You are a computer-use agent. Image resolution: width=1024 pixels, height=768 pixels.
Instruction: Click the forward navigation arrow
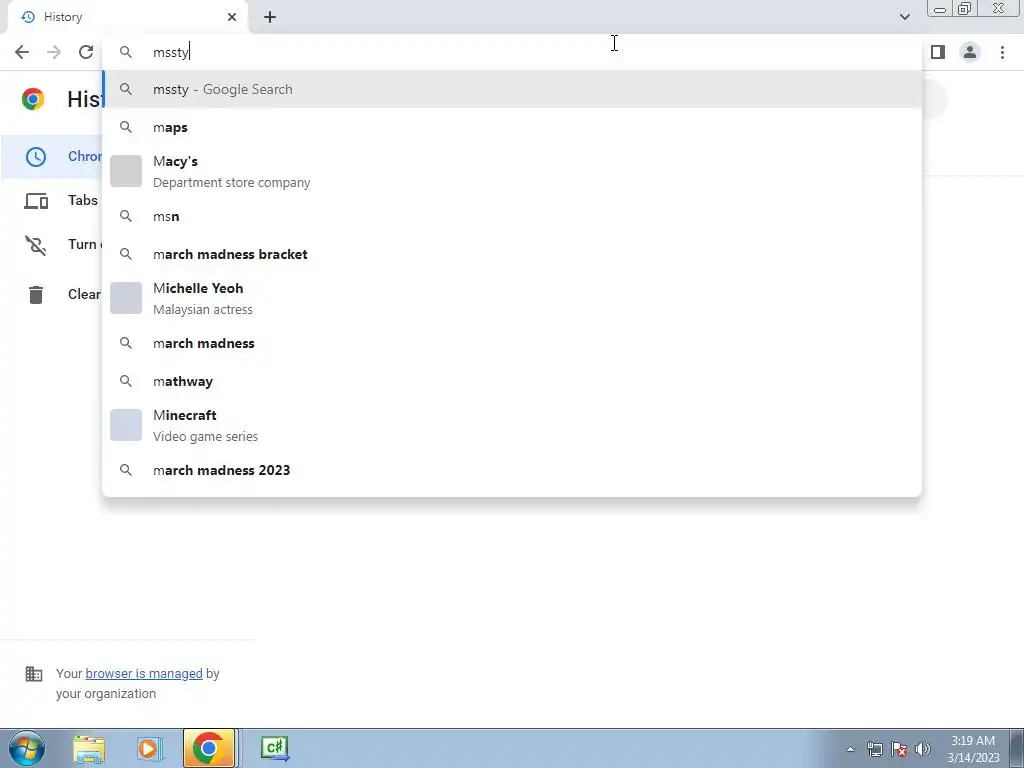click(54, 52)
